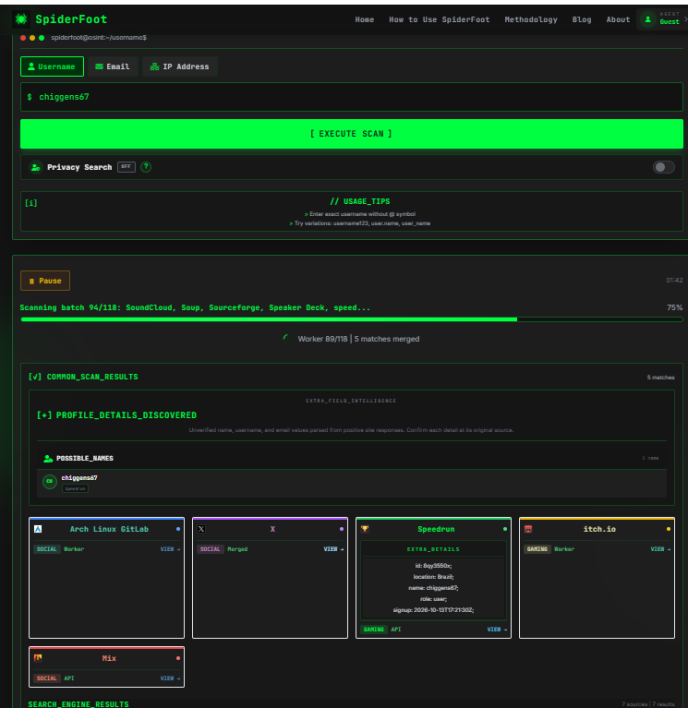The image size is (688, 708).
Task: Click the POSSIBLE_NAMES person icon
Action: tap(48, 458)
